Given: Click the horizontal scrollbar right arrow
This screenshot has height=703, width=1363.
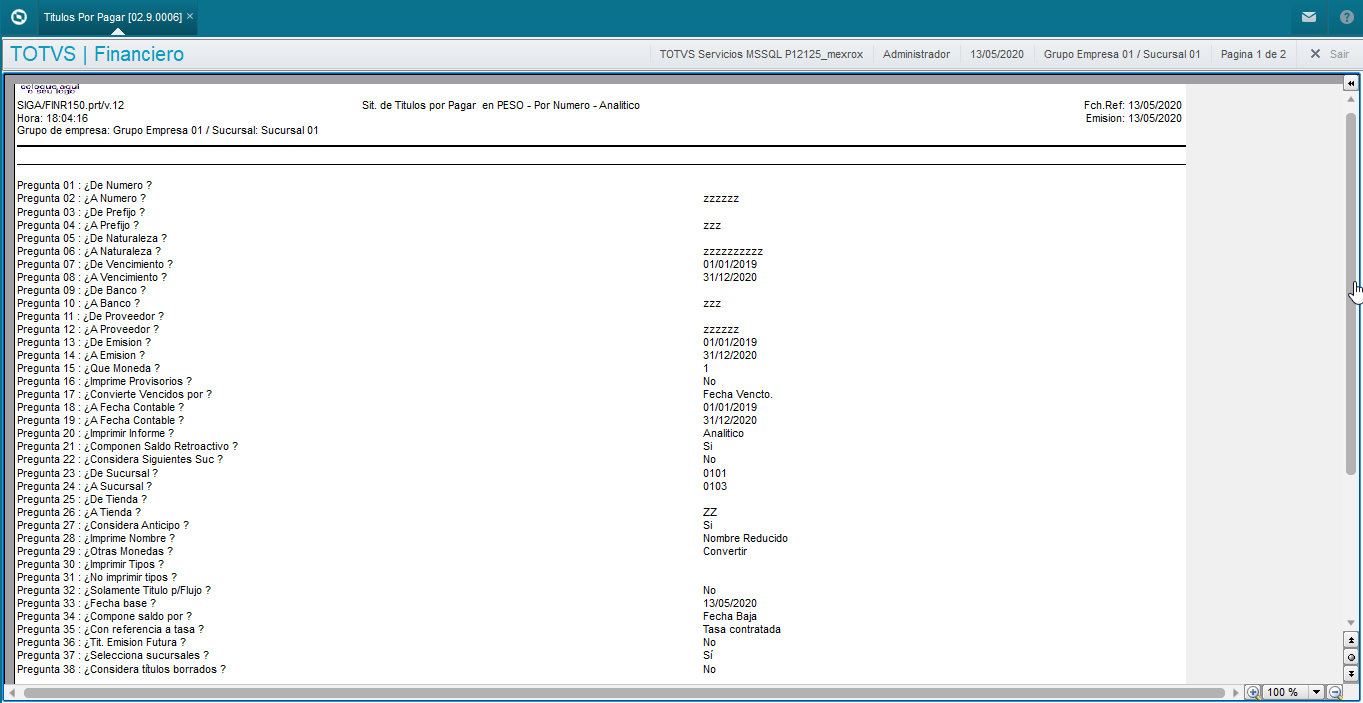Looking at the screenshot, I should tap(1236, 692).
